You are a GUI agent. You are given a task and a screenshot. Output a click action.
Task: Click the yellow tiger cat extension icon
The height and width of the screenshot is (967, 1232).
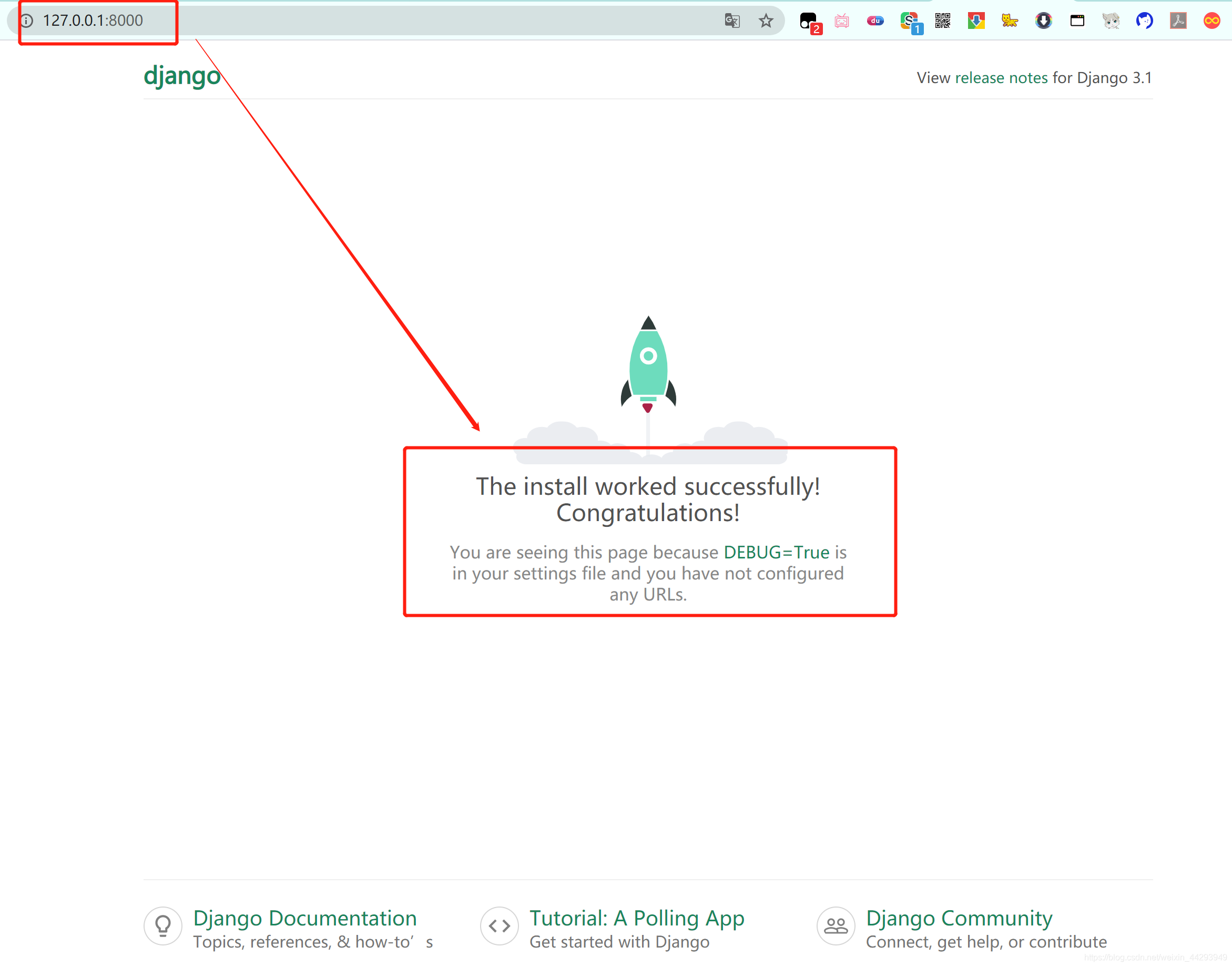1010,21
